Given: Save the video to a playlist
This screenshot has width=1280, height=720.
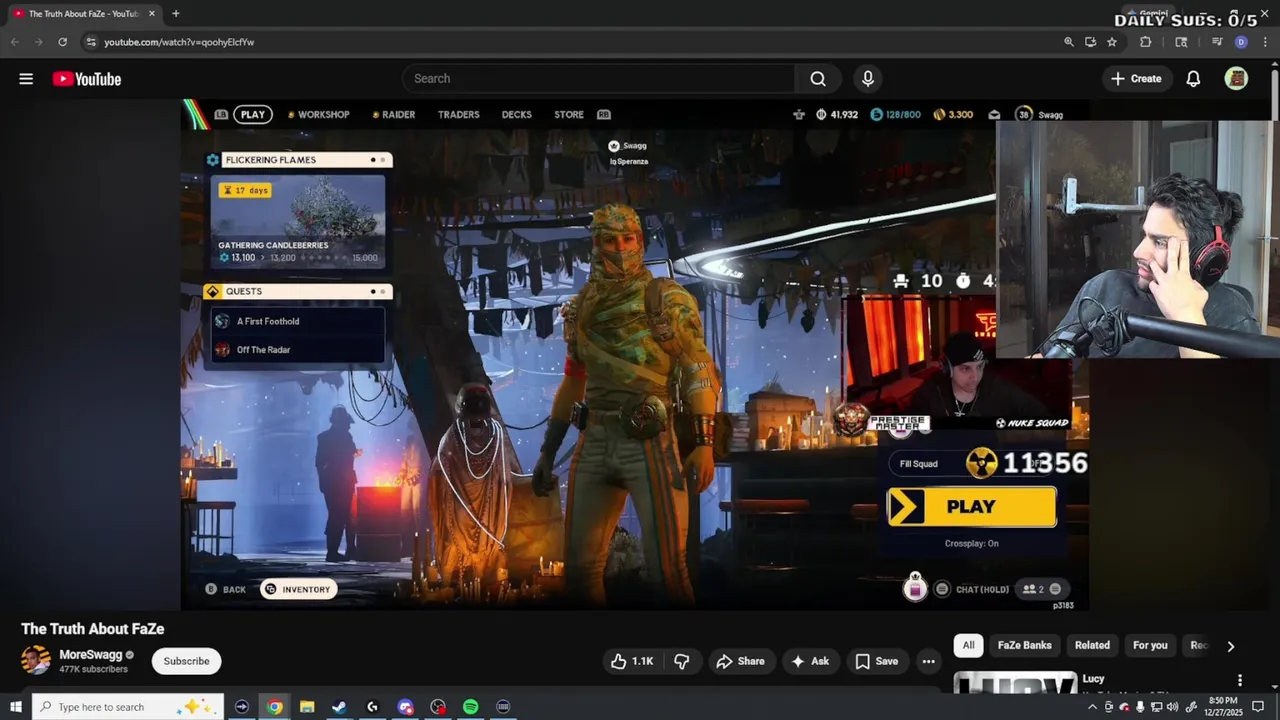Looking at the screenshot, I should point(877,661).
